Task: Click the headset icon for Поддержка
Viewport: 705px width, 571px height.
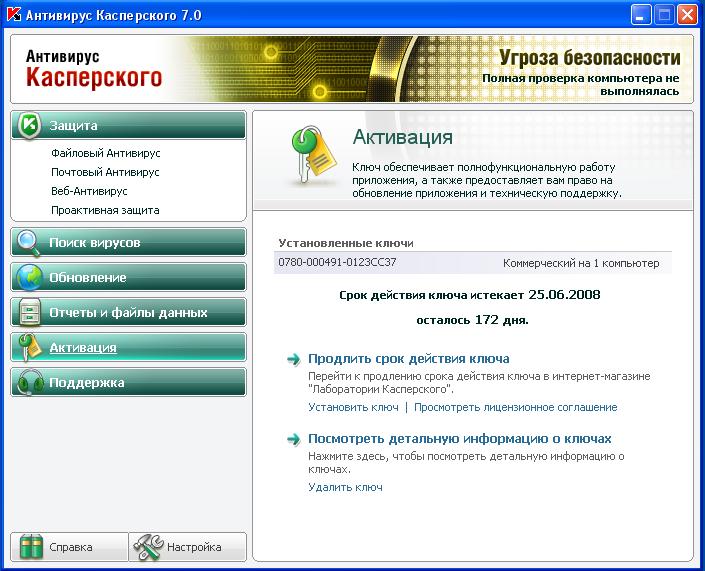Action: (x=30, y=383)
